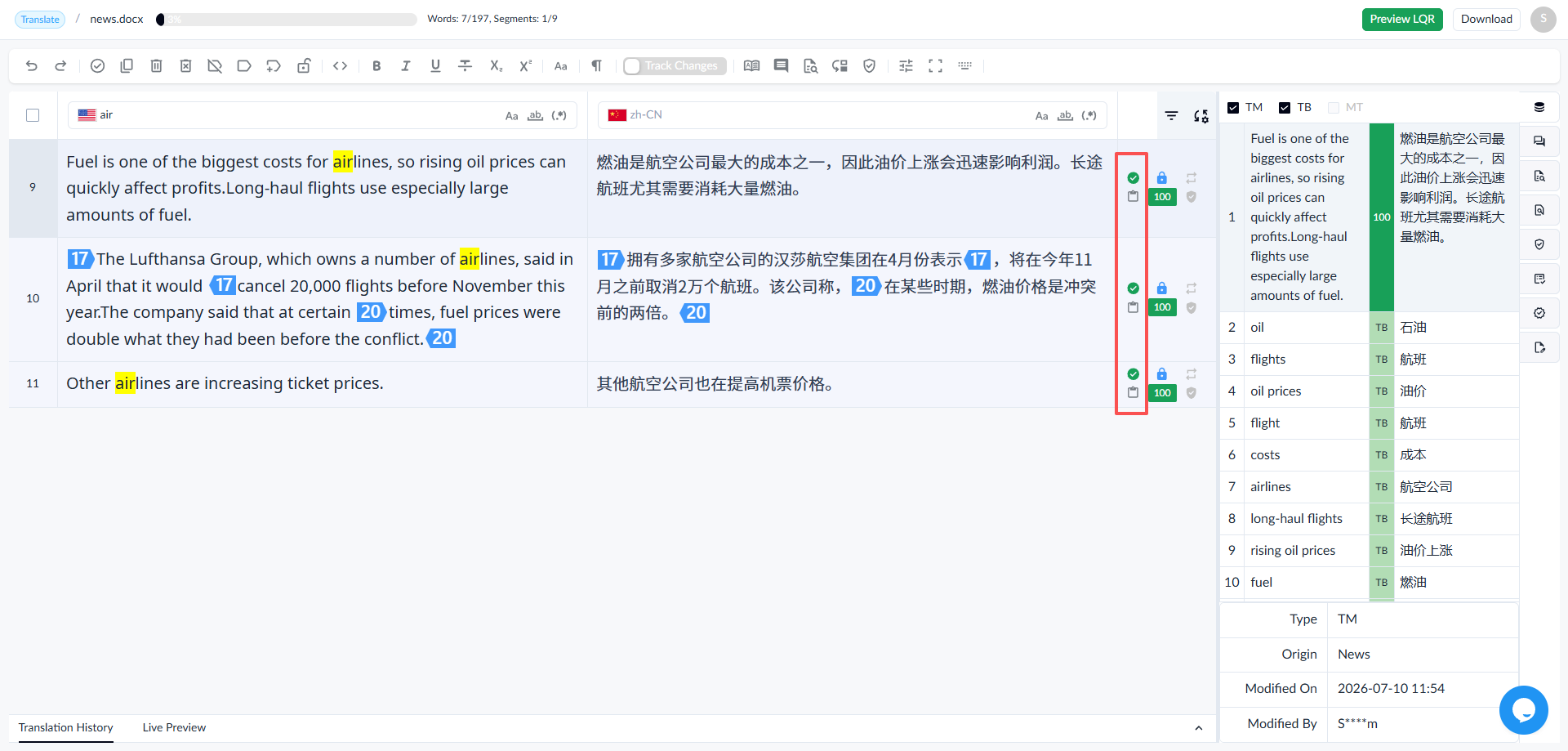The height and width of the screenshot is (751, 1568).
Task: Tick the MT checkbox
Action: (x=1334, y=108)
